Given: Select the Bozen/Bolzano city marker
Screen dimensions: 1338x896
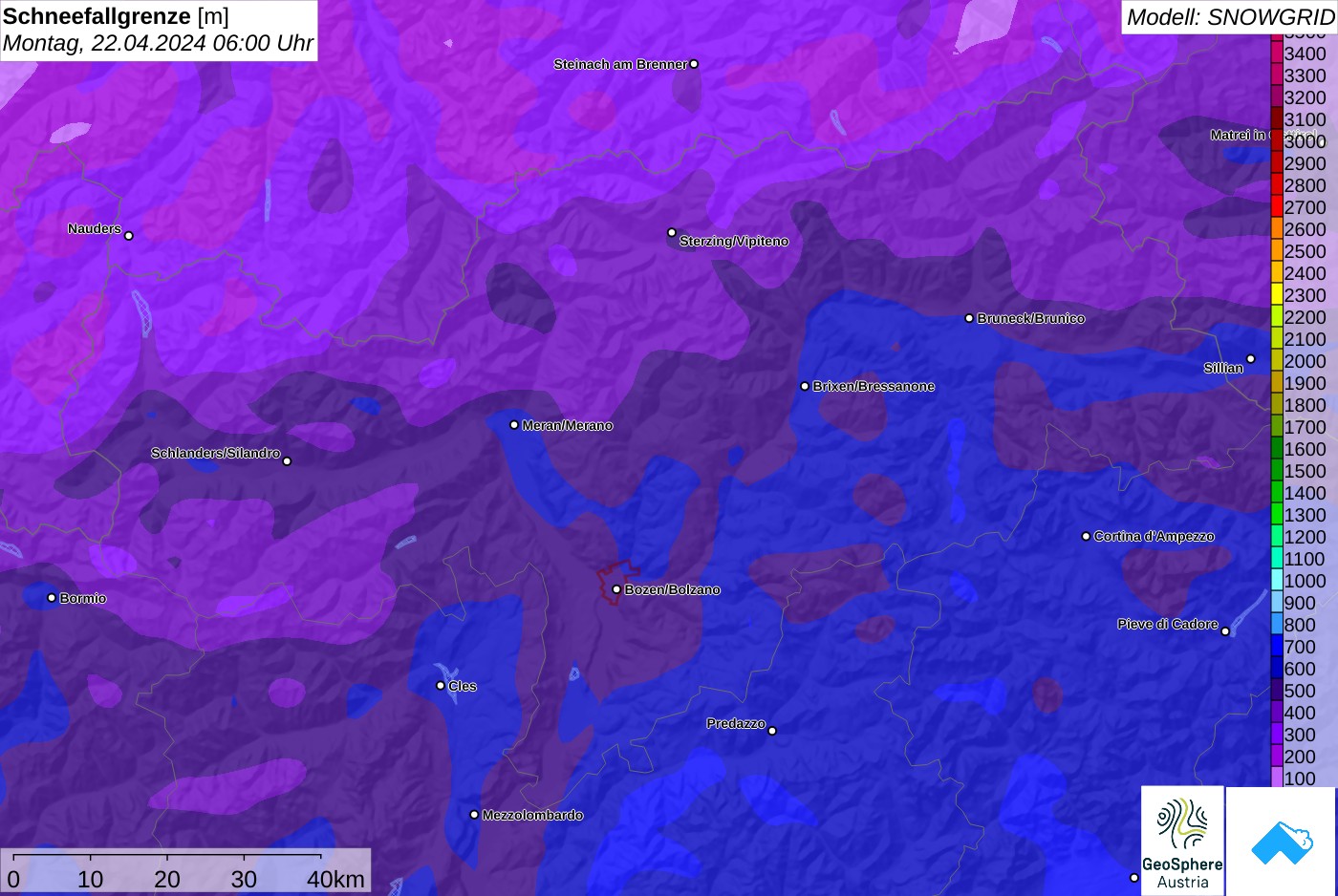Looking at the screenshot, I should click(x=616, y=589).
